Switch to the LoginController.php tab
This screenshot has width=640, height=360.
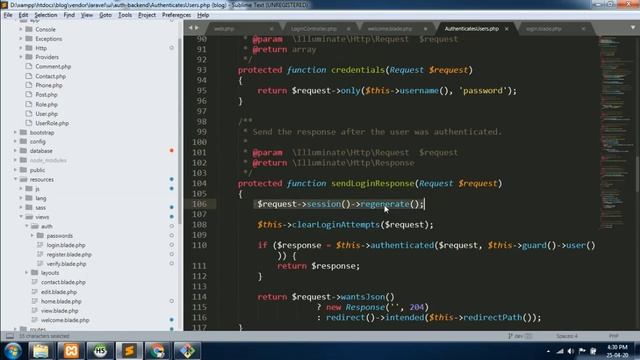pyautogui.click(x=314, y=29)
